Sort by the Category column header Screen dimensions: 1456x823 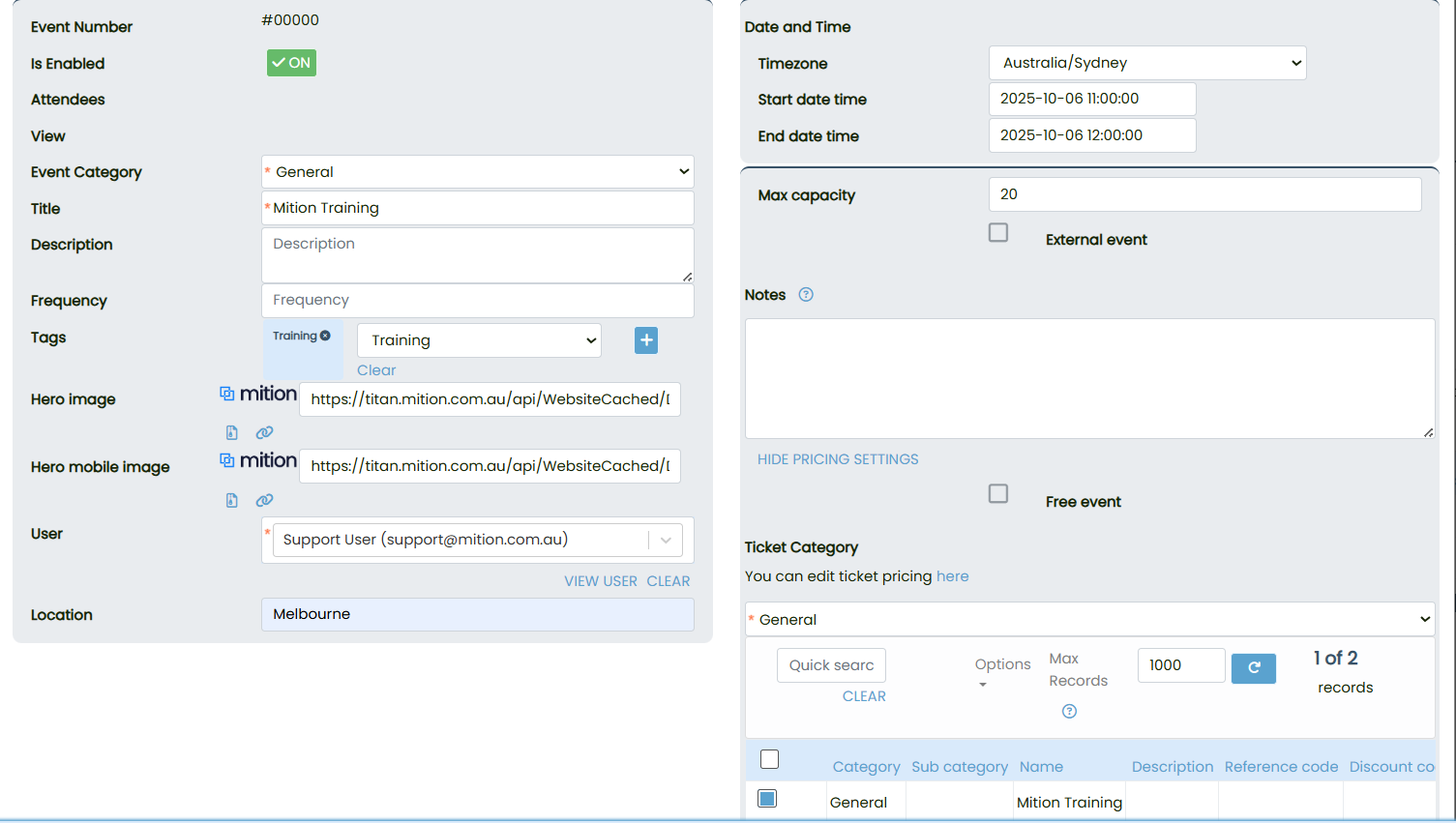866,767
